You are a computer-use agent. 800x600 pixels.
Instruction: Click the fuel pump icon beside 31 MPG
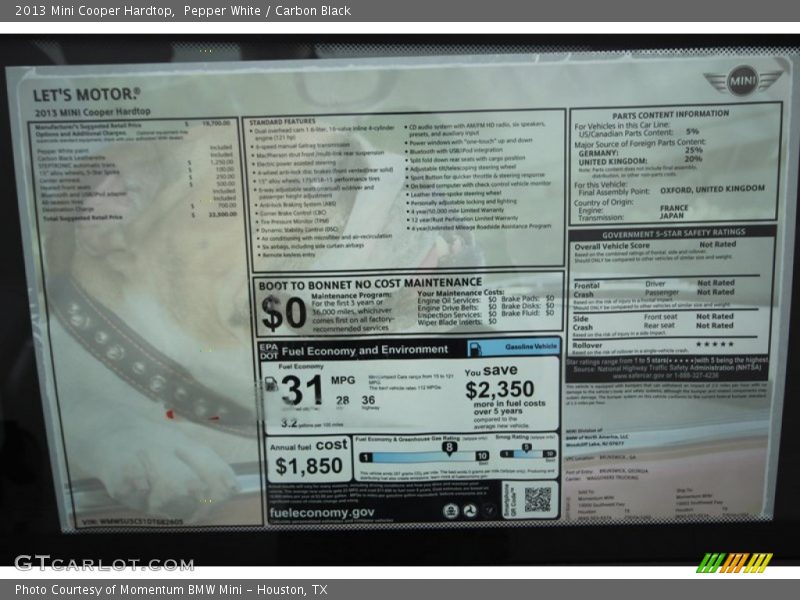[x=270, y=384]
